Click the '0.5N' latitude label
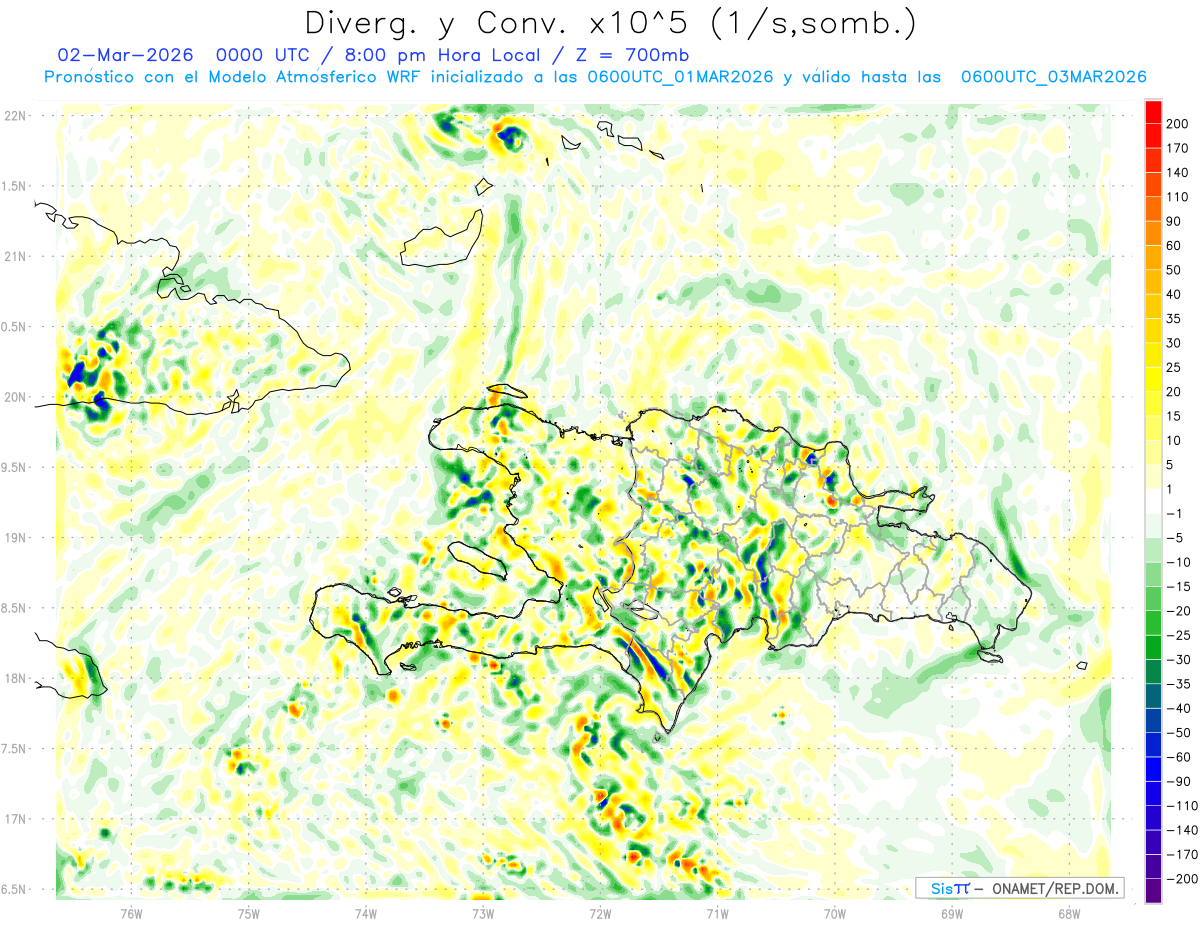Screen dimensions: 1200x927 [x=13, y=327]
